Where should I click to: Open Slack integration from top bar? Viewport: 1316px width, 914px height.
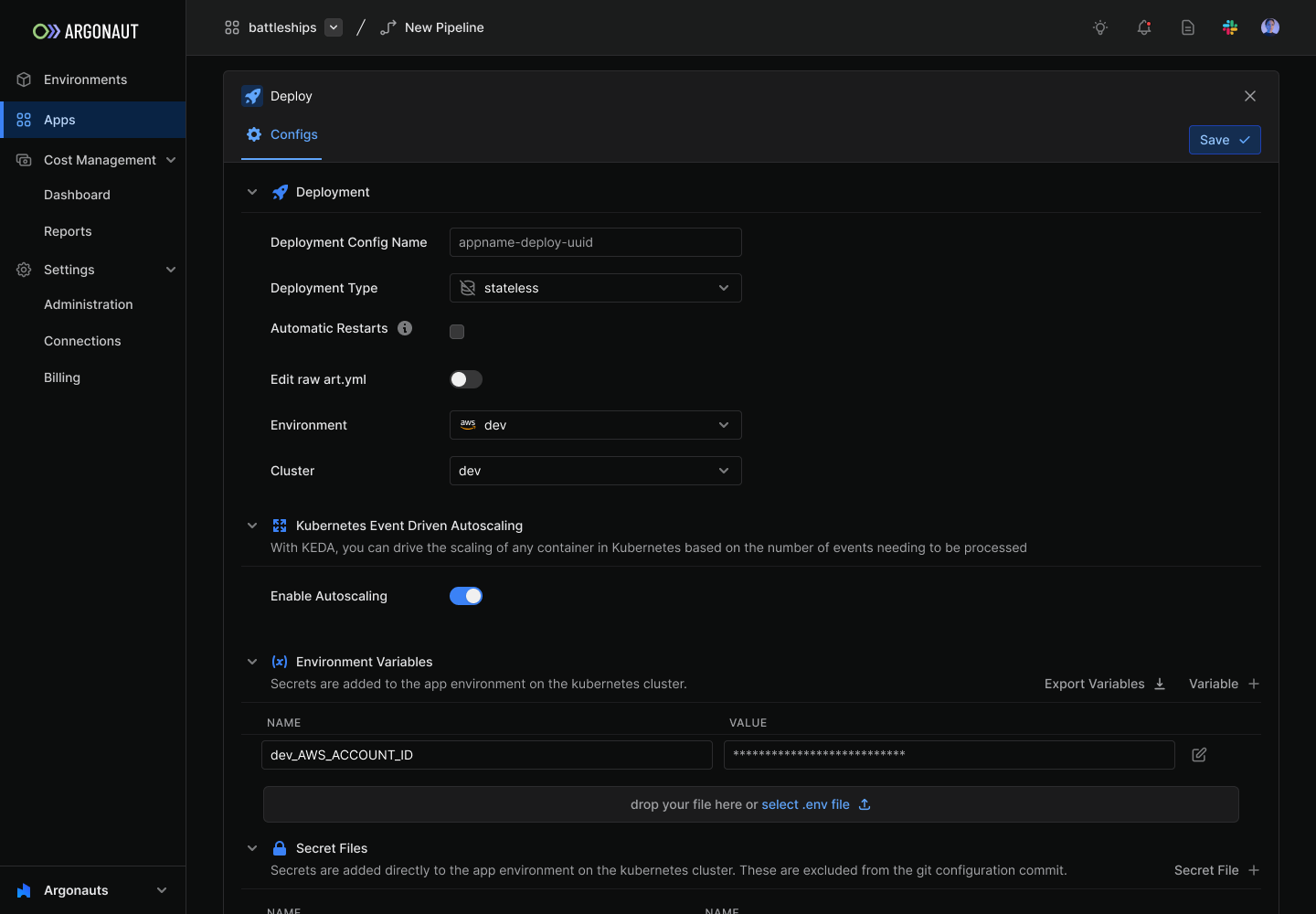[1230, 27]
